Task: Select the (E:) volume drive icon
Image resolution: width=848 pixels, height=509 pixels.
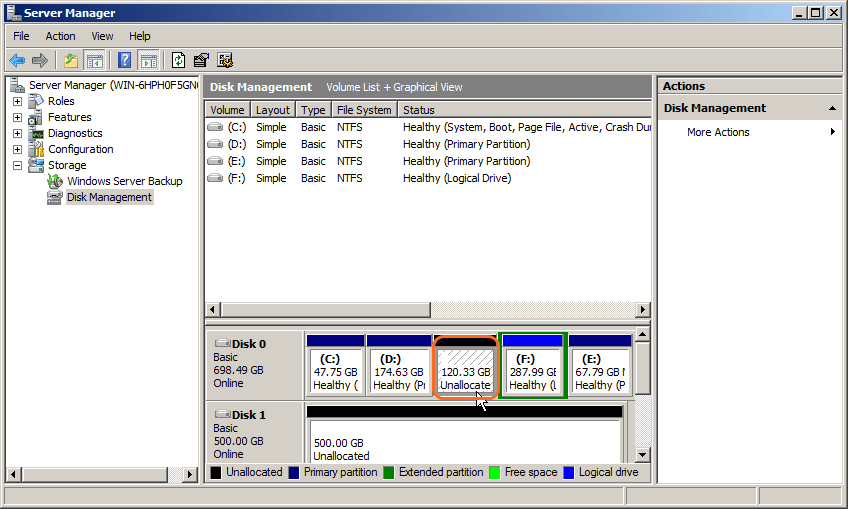Action: click(x=215, y=161)
